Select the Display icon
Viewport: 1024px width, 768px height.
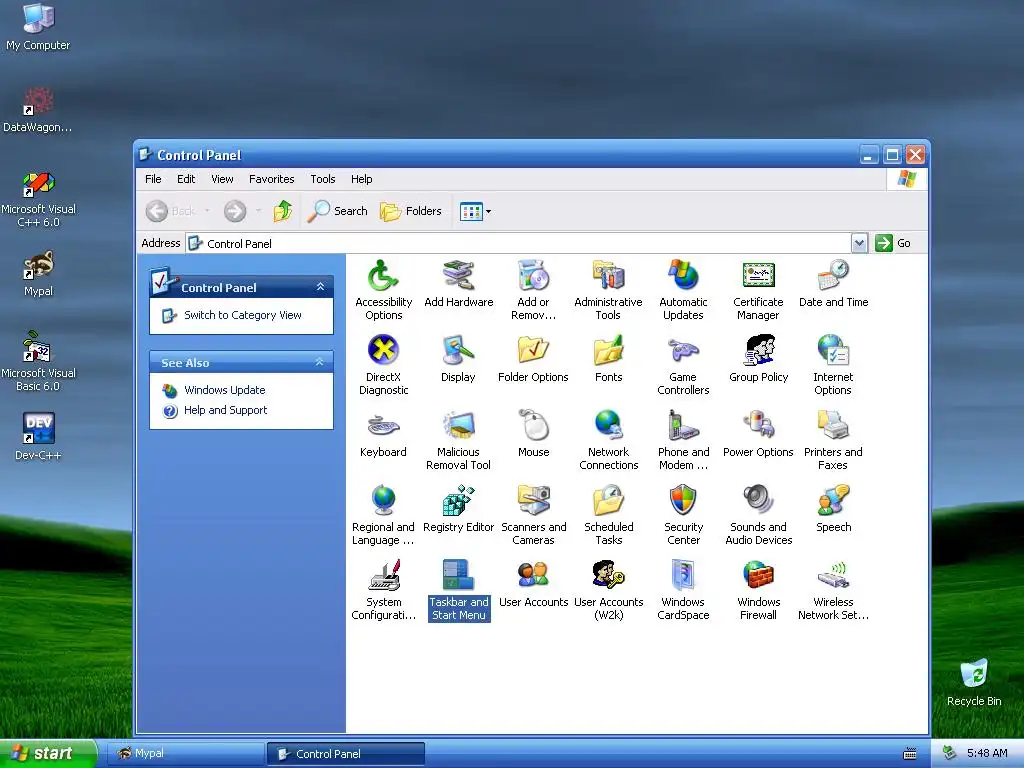coord(458,351)
